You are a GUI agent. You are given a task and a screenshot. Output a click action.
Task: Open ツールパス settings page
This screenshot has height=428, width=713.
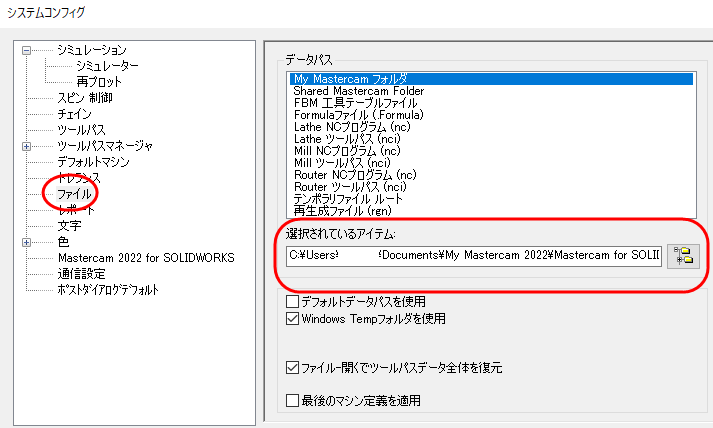81,130
